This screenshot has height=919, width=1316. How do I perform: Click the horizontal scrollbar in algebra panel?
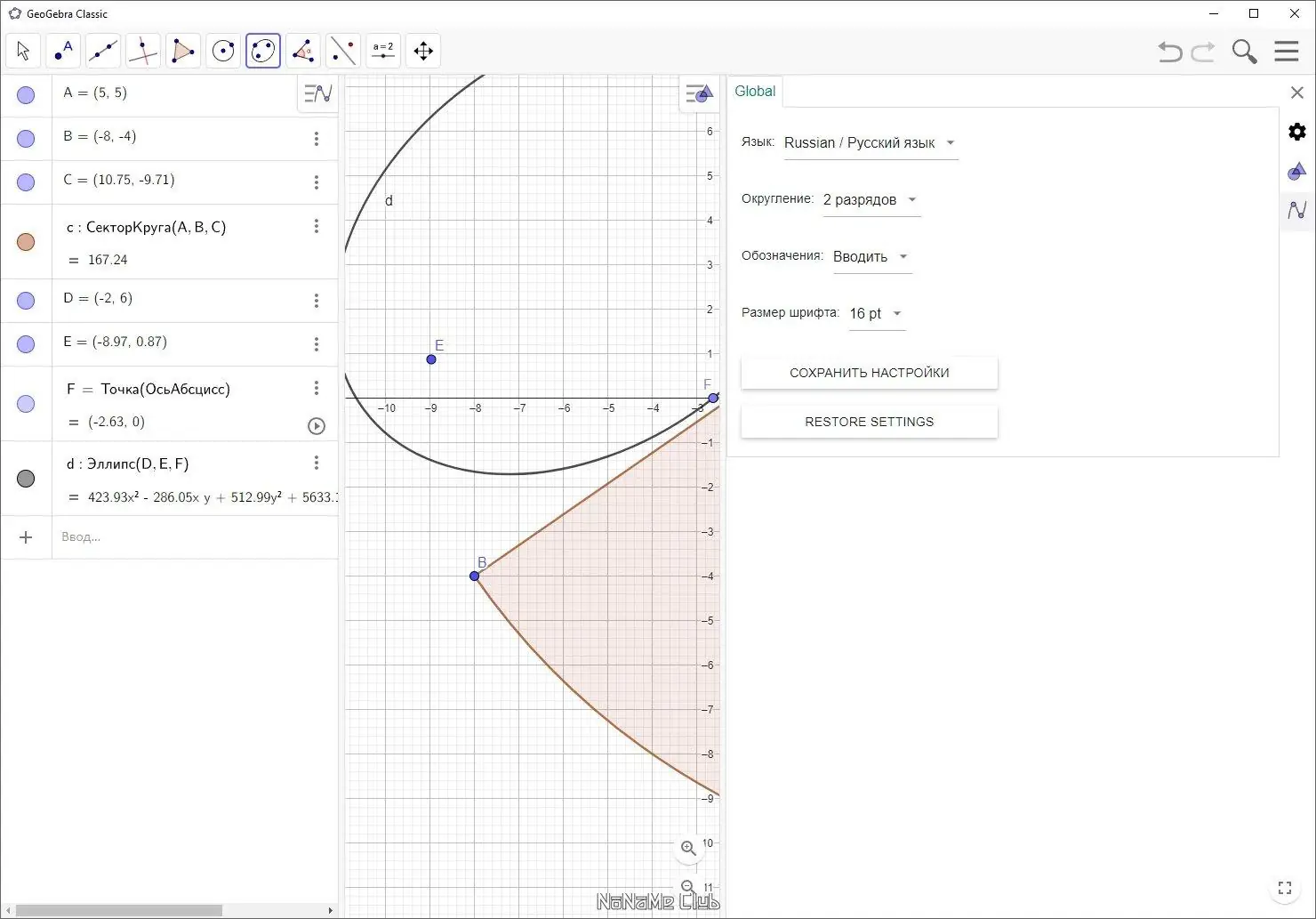[x=119, y=910]
